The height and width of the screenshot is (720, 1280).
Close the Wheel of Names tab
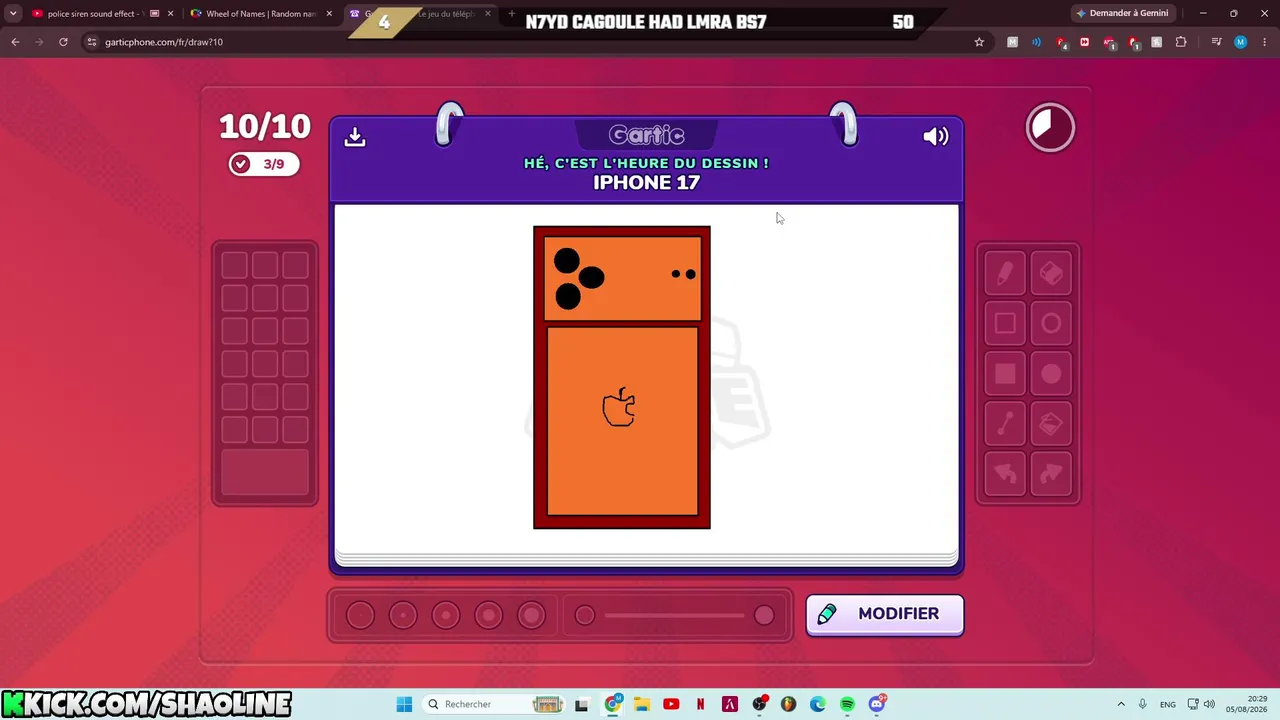[329, 14]
